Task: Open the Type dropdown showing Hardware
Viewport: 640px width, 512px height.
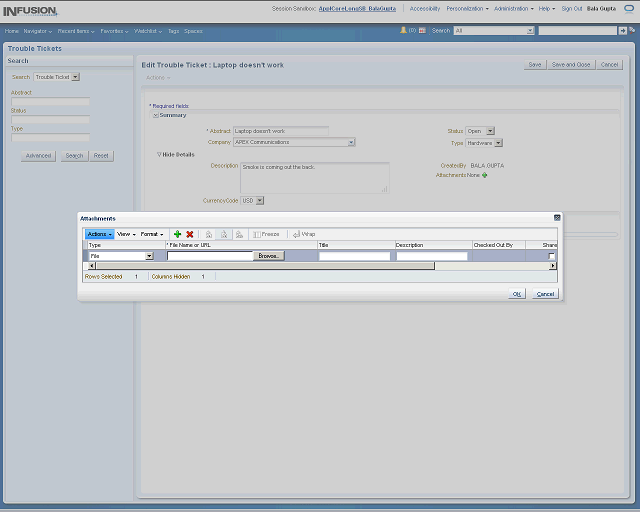Action: pyautogui.click(x=498, y=143)
